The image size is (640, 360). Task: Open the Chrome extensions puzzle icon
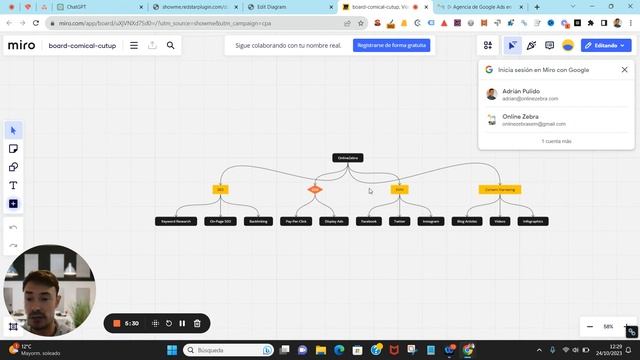(591, 23)
